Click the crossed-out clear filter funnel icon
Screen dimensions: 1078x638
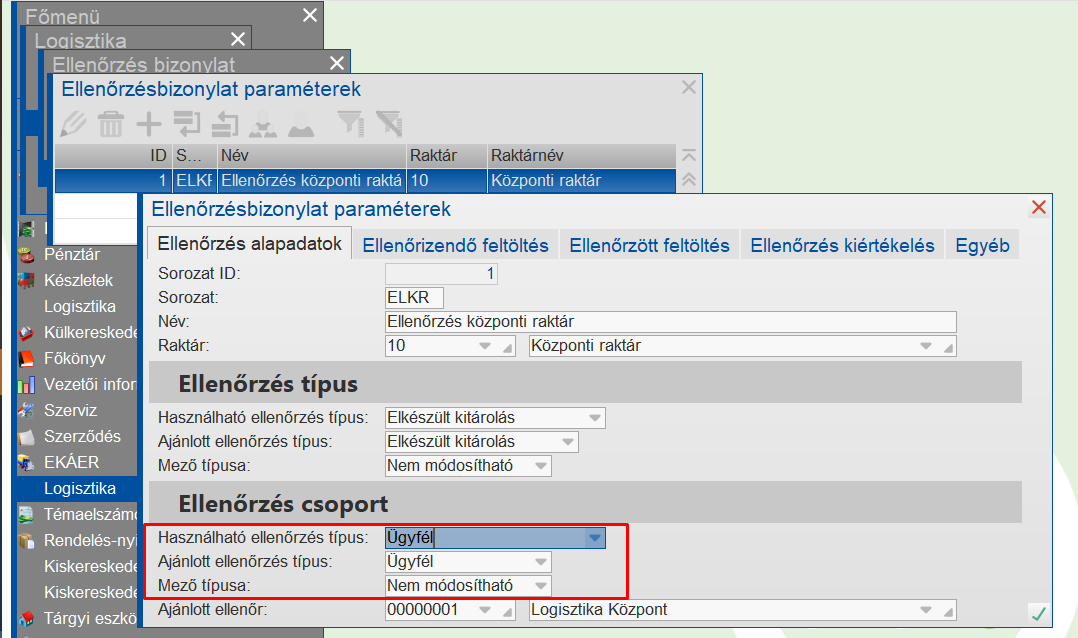[x=389, y=124]
